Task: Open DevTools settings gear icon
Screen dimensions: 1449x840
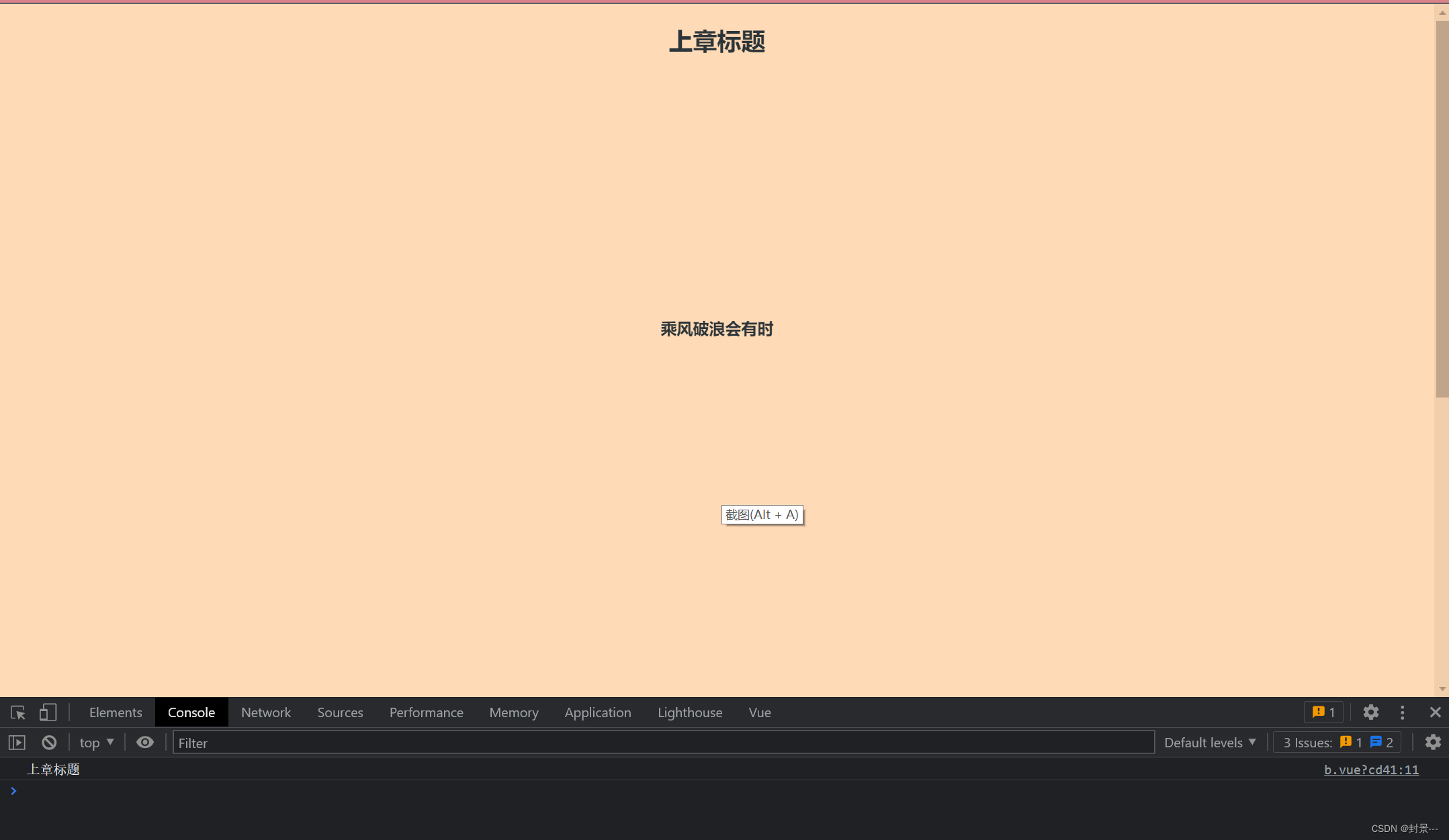Action: pyautogui.click(x=1370, y=712)
